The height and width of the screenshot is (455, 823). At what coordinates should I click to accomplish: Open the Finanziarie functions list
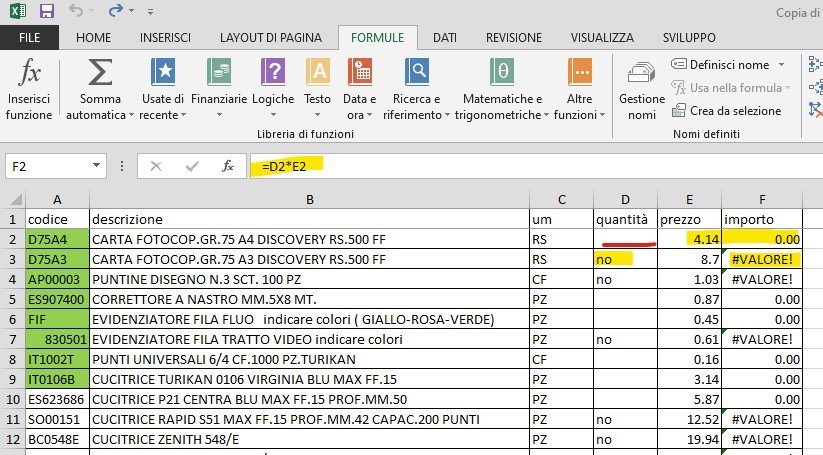[x=219, y=89]
